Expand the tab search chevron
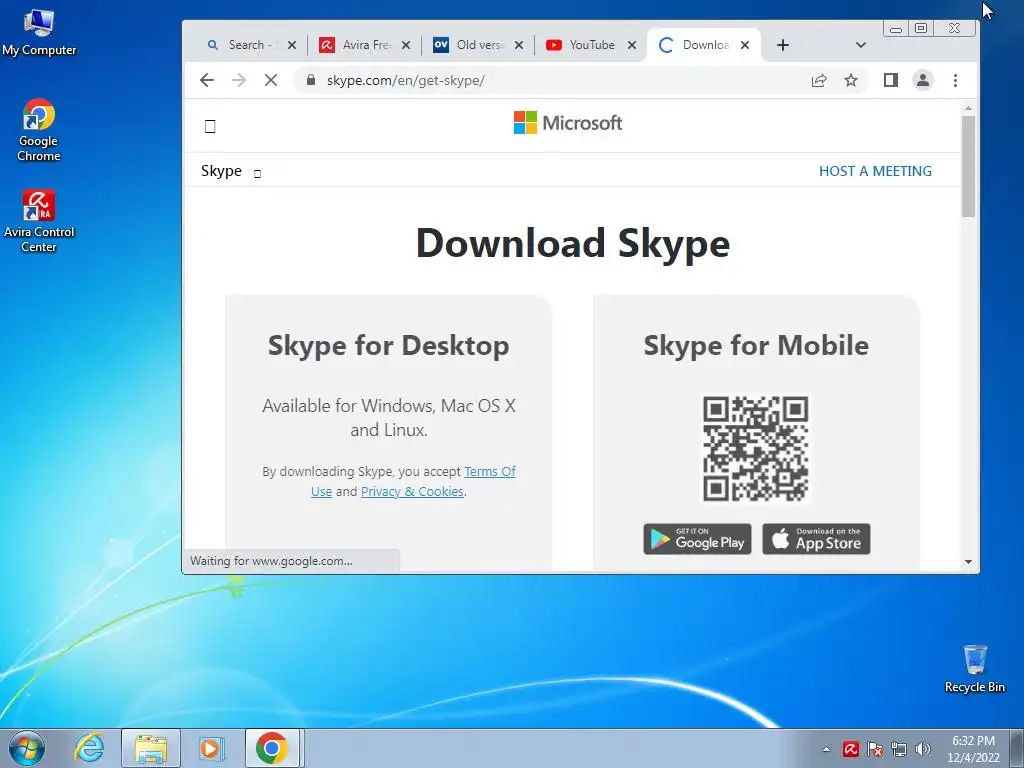This screenshot has width=1024, height=768. click(x=860, y=45)
